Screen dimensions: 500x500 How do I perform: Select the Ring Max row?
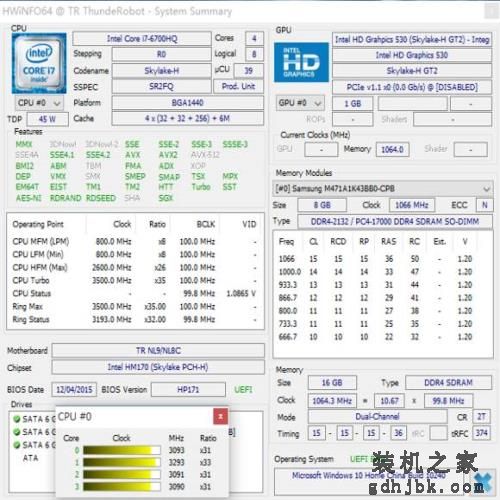(135, 307)
